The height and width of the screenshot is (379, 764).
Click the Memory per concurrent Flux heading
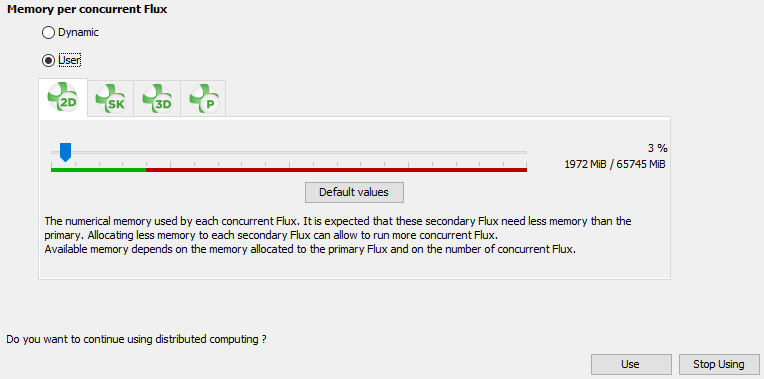[x=87, y=10]
